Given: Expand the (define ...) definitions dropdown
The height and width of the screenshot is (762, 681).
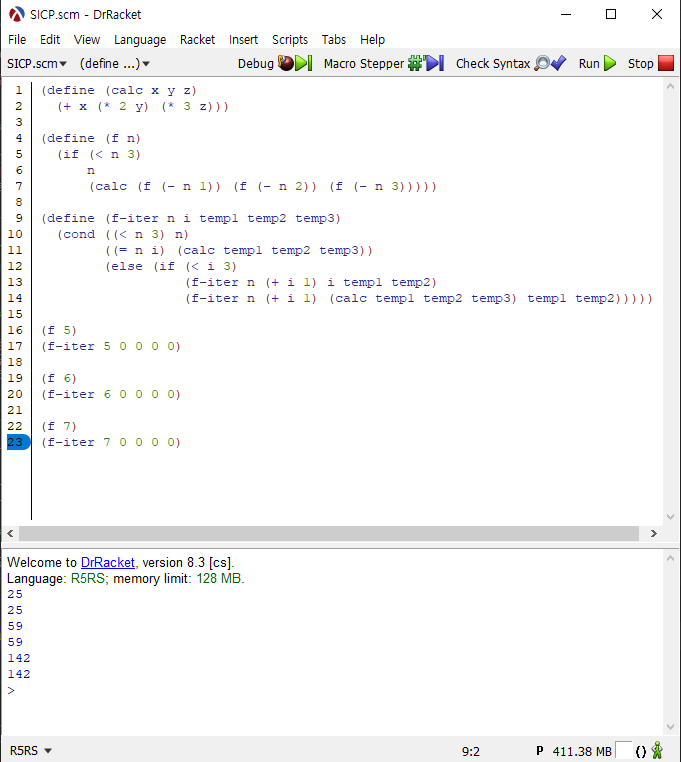Looking at the screenshot, I should (x=114, y=63).
